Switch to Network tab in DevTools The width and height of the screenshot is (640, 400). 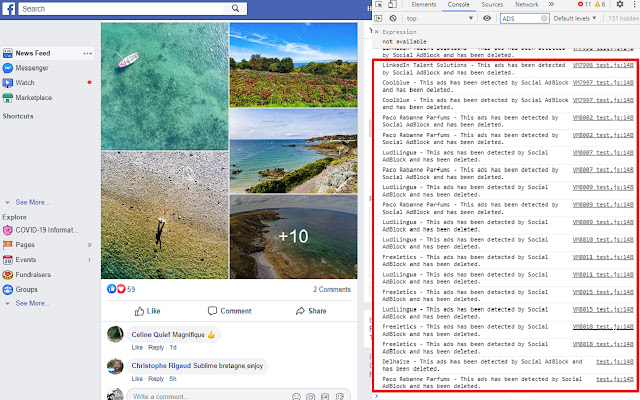coord(527,4)
